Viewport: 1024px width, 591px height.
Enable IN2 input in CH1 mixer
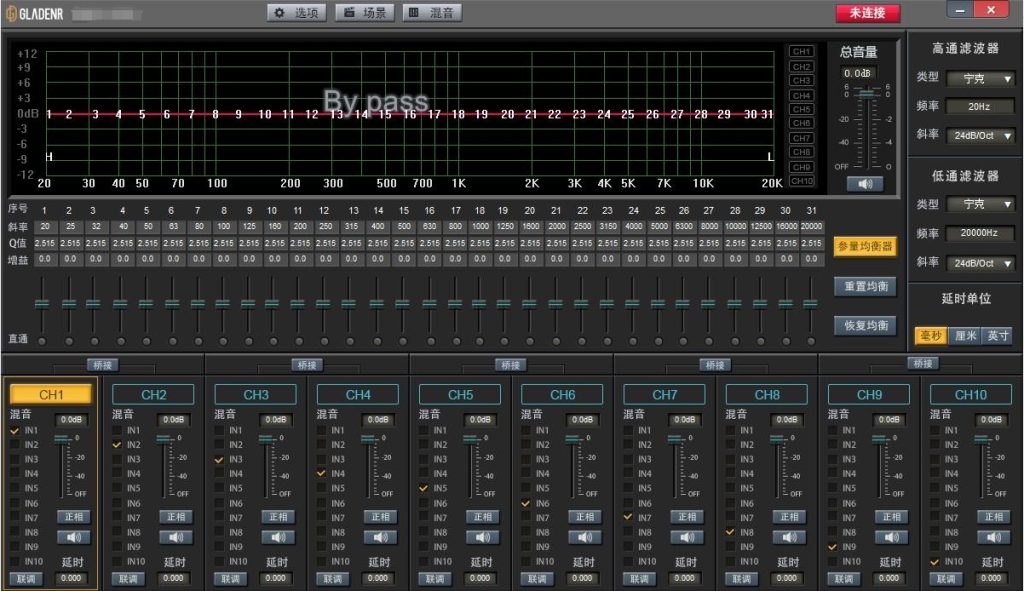click(14, 445)
